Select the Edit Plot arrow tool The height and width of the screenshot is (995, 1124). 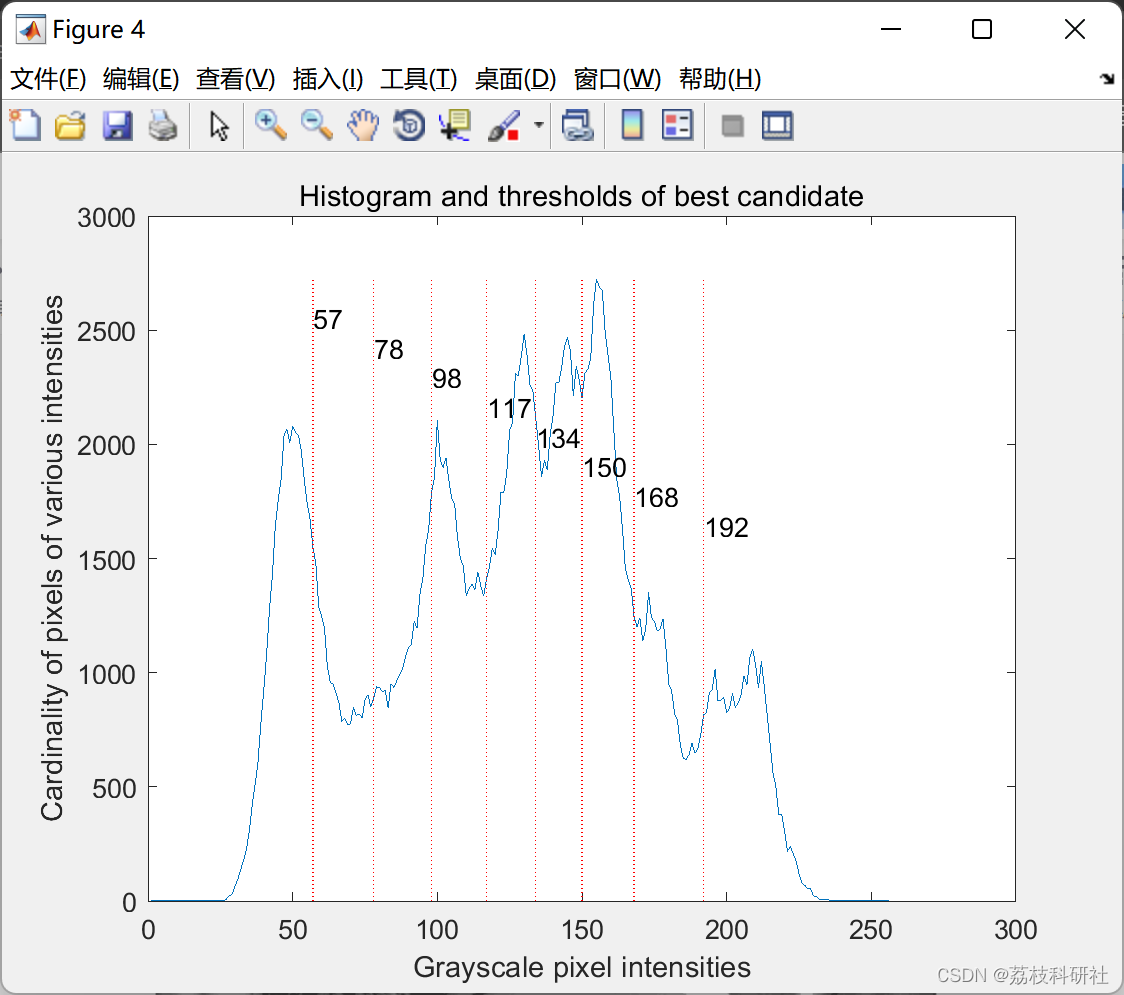click(219, 125)
